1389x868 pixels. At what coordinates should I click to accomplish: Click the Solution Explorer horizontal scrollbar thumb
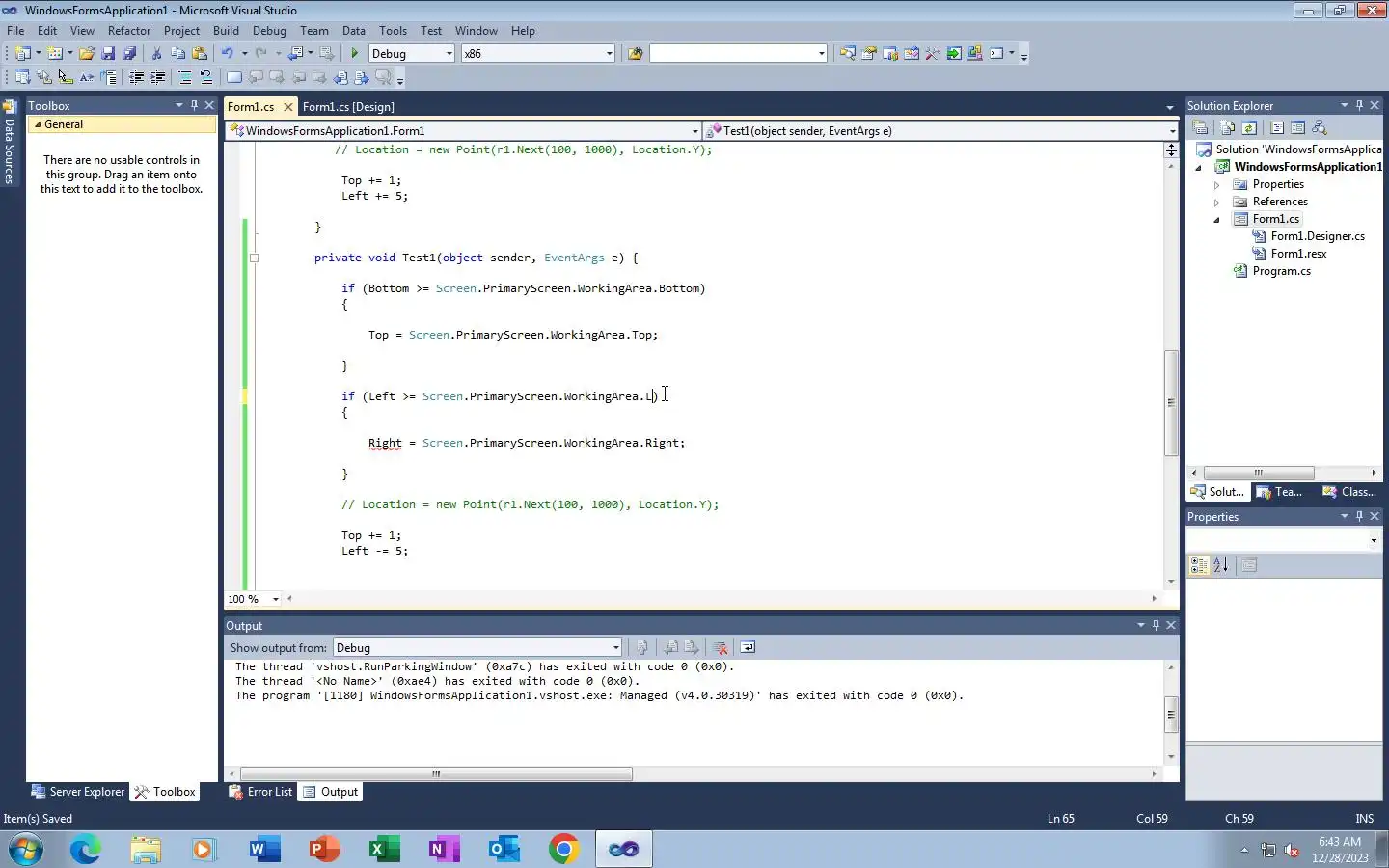tap(1258, 473)
